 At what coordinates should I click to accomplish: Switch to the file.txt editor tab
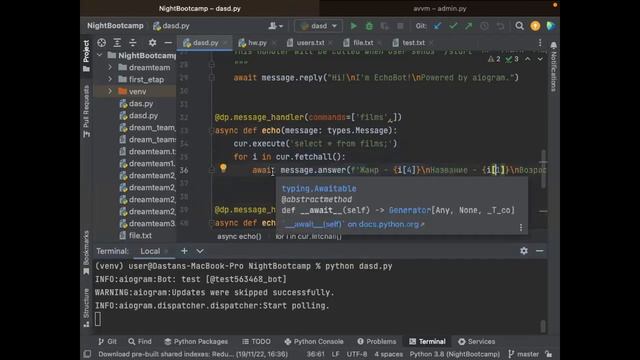click(x=362, y=42)
